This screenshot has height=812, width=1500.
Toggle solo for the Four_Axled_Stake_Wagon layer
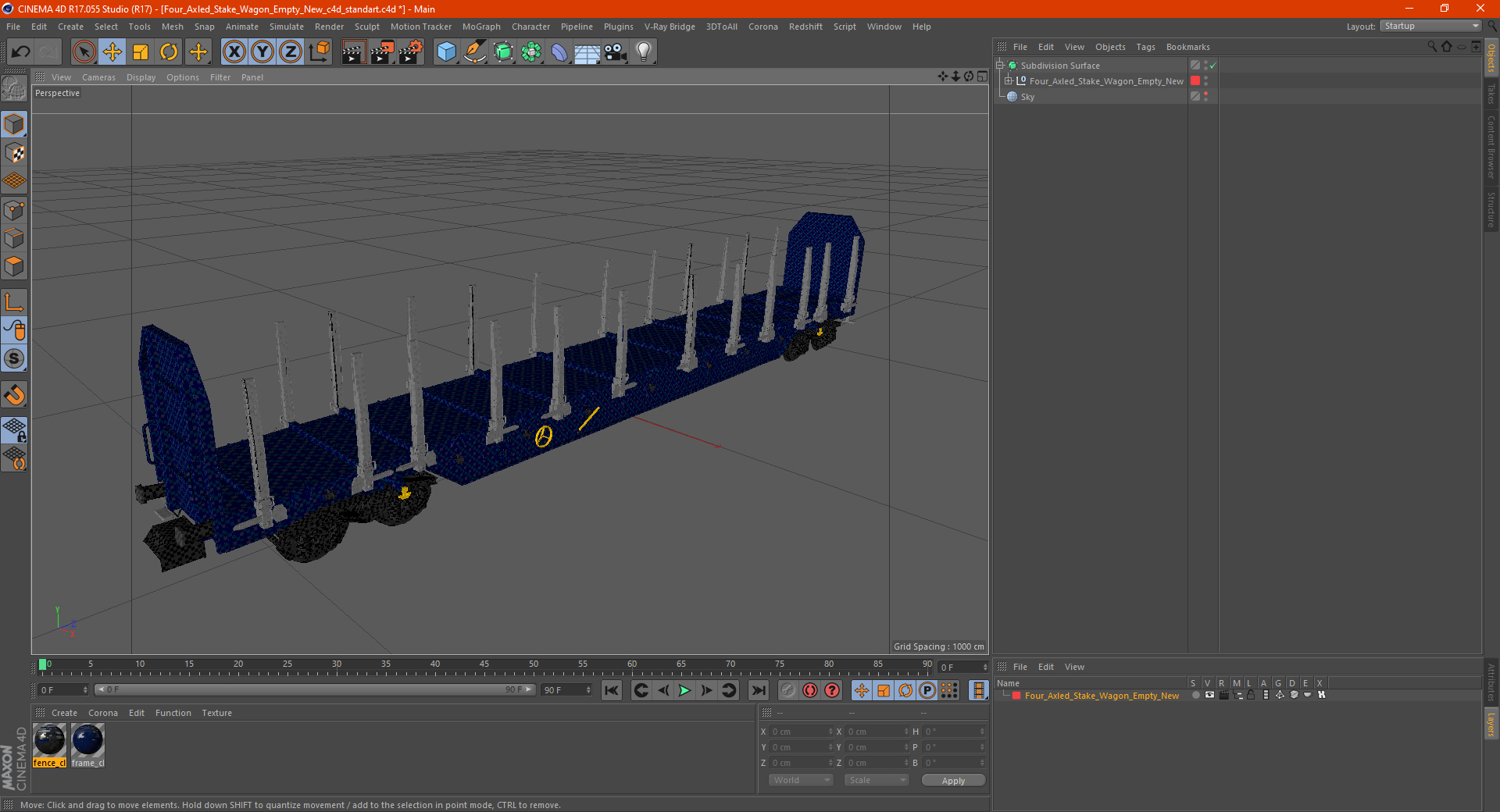(1195, 695)
